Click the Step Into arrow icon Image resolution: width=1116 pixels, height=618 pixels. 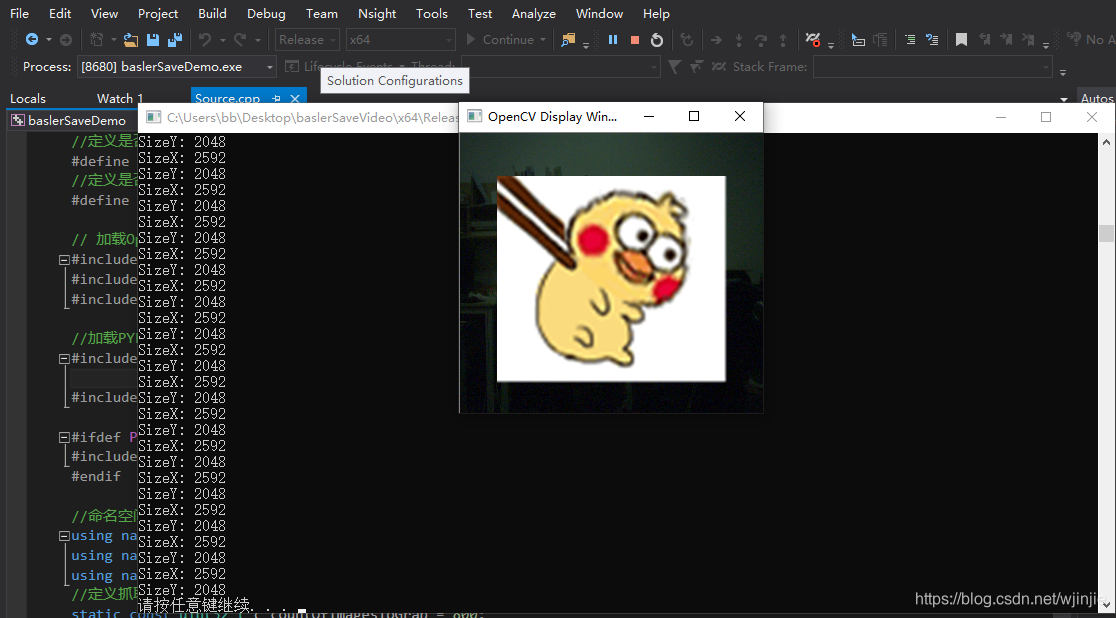739,40
